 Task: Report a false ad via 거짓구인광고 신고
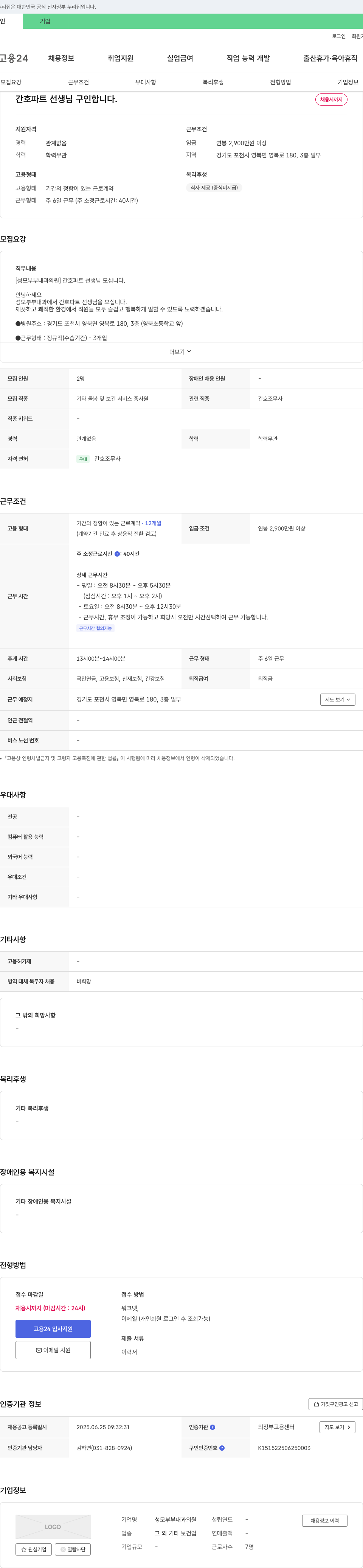point(336,1404)
